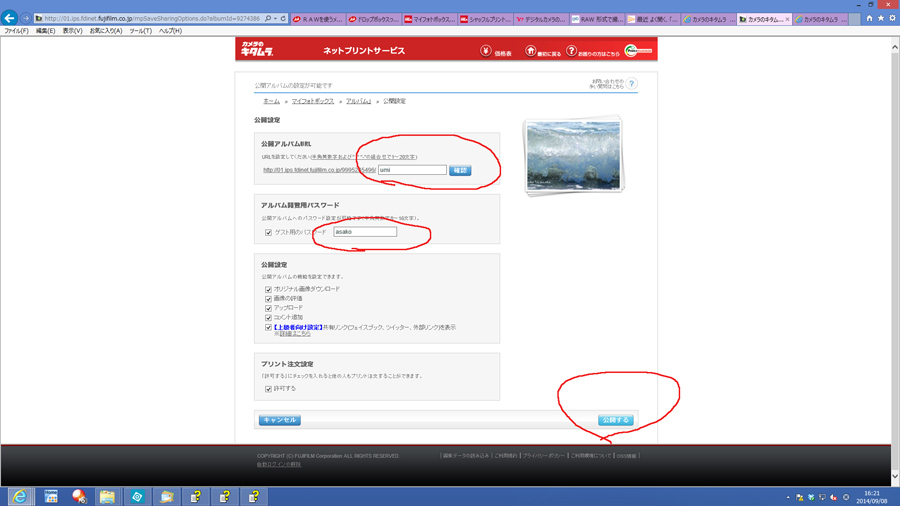Click the 価格表 yen icon in header
This screenshot has width=900, height=506.
coord(486,50)
